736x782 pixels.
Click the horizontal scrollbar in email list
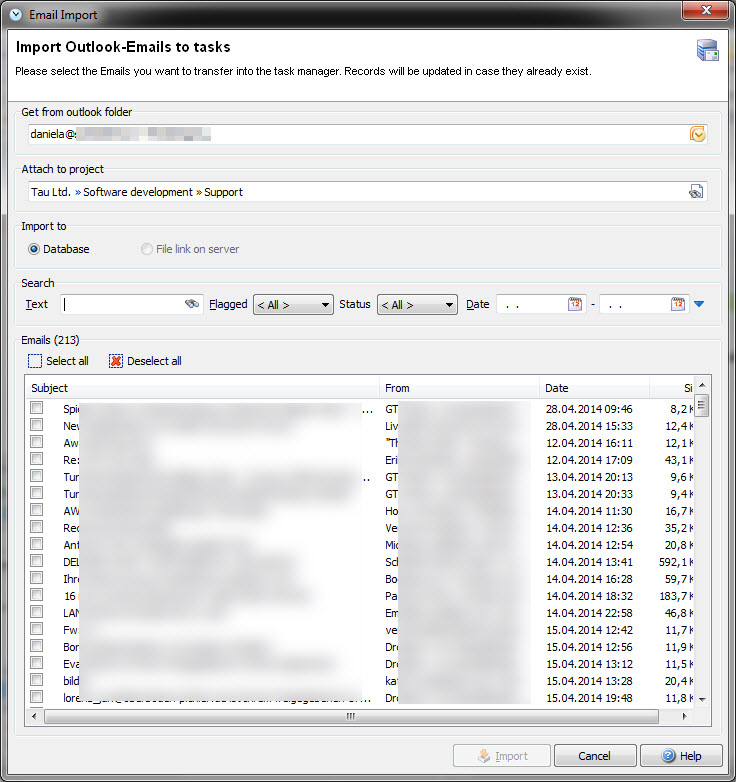pyautogui.click(x=350, y=716)
